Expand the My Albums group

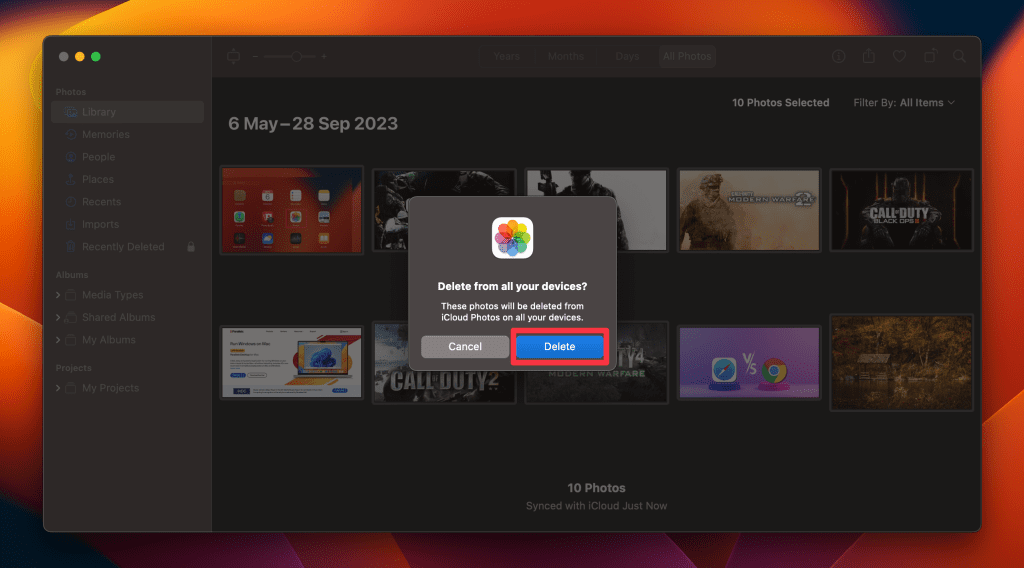pos(58,340)
